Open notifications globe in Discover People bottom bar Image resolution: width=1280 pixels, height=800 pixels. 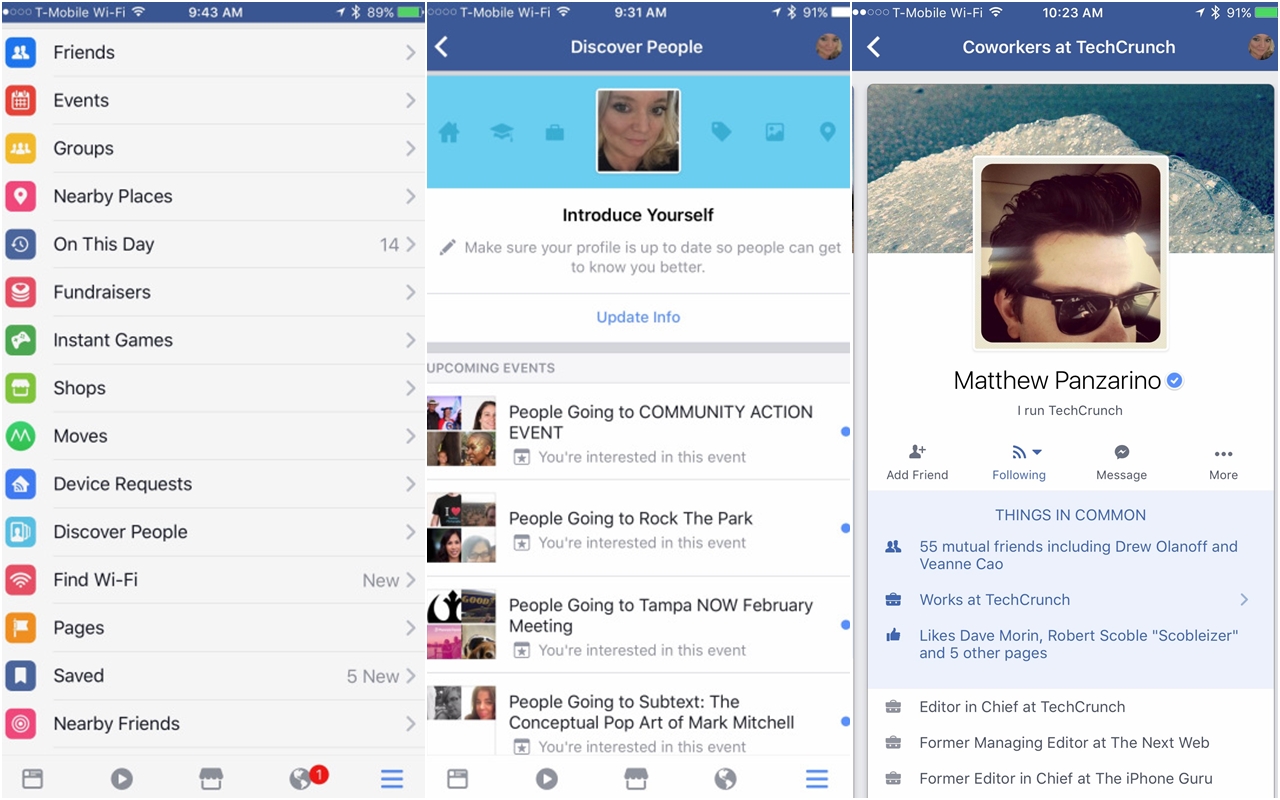726,779
